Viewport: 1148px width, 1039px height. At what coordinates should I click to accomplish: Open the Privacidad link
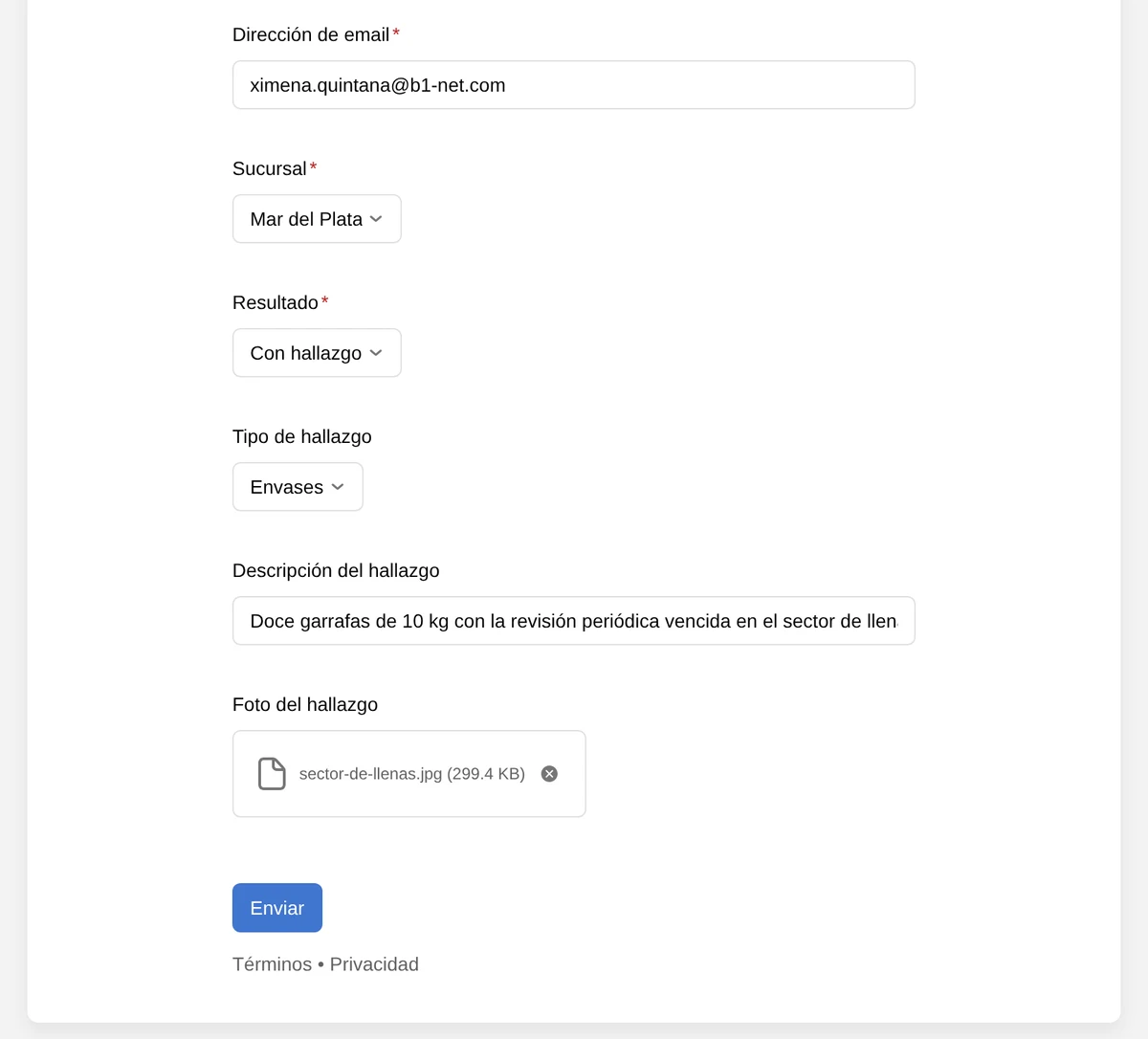pyautogui.click(x=374, y=964)
